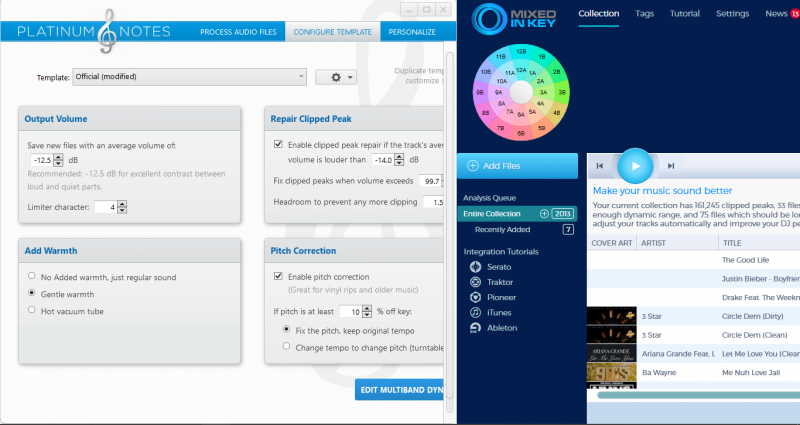Click the Circle Dem (Clean) cover art
800x425 pixels.
(612, 335)
